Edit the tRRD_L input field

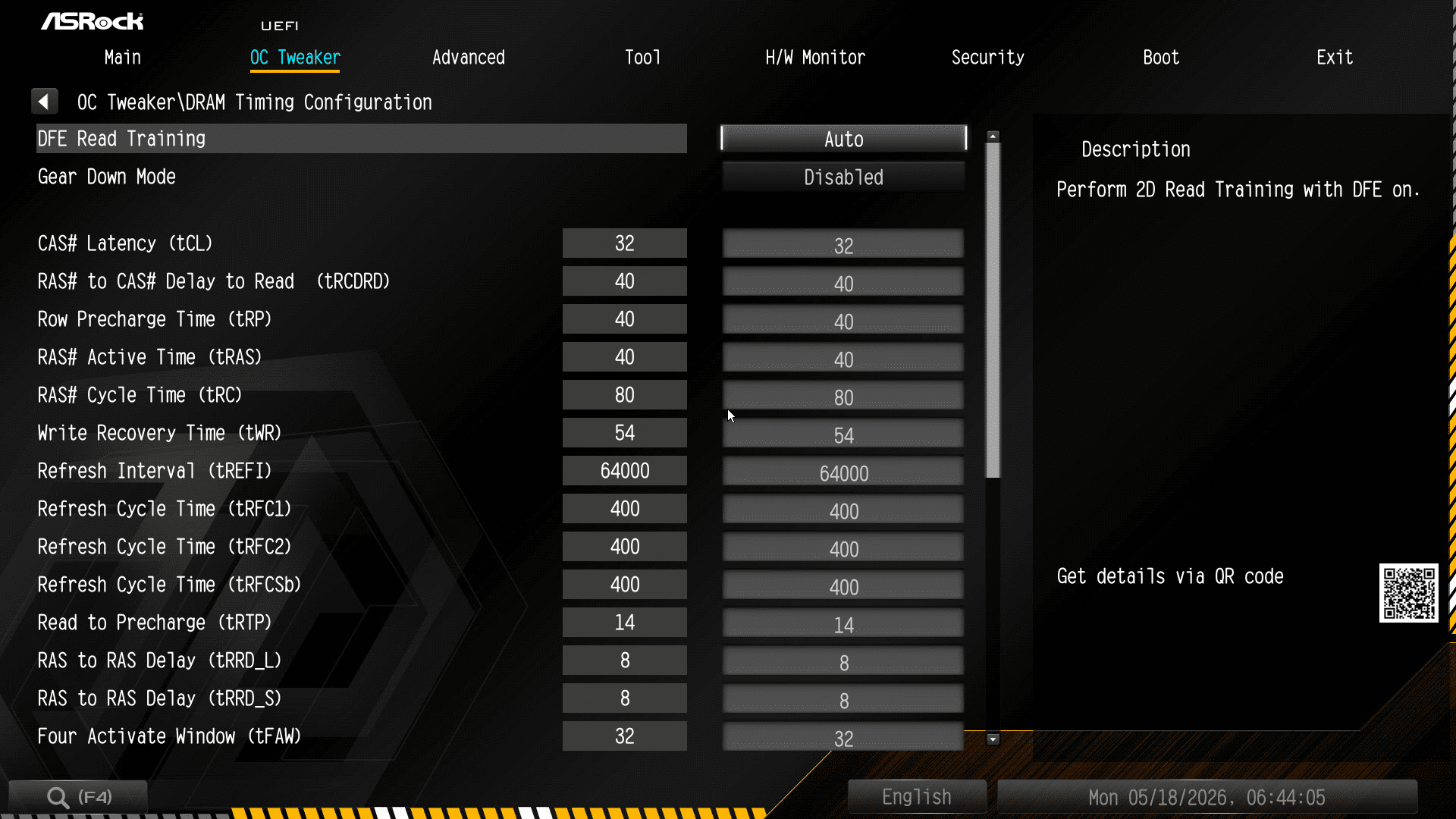pyautogui.click(x=843, y=661)
